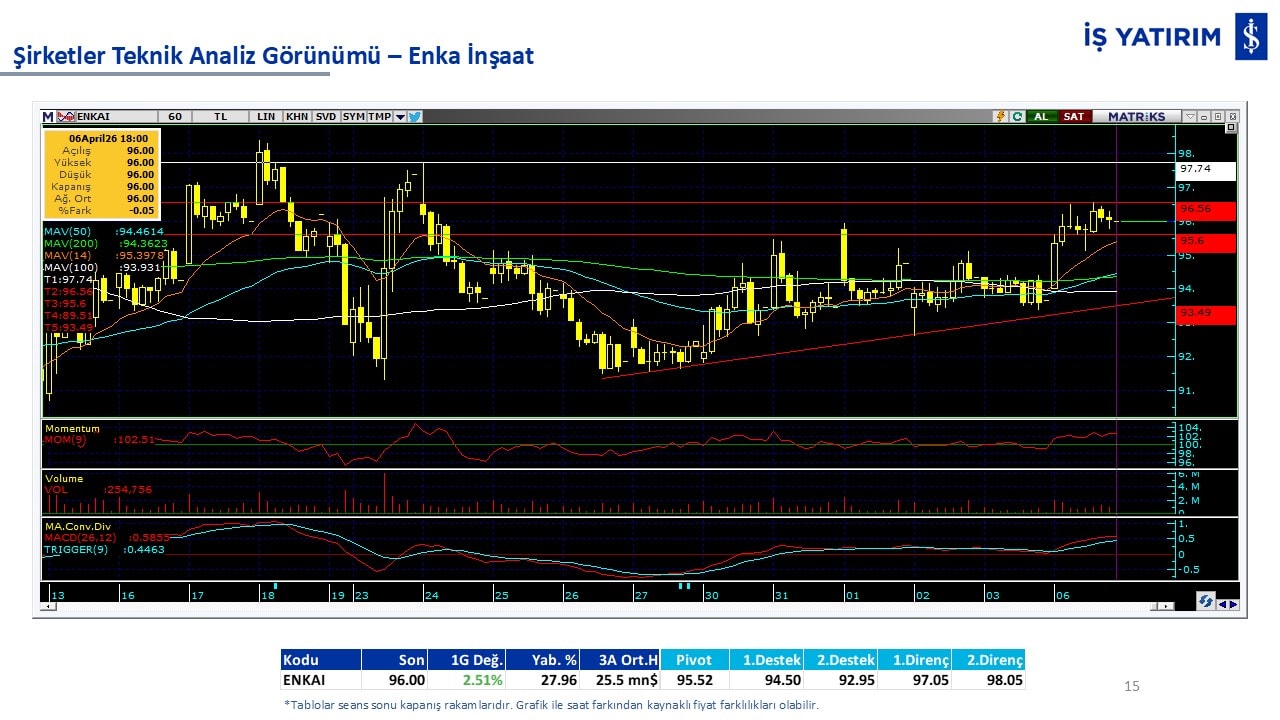Click the small square icon below window controls
This screenshot has height=720, width=1280.
(1231, 128)
